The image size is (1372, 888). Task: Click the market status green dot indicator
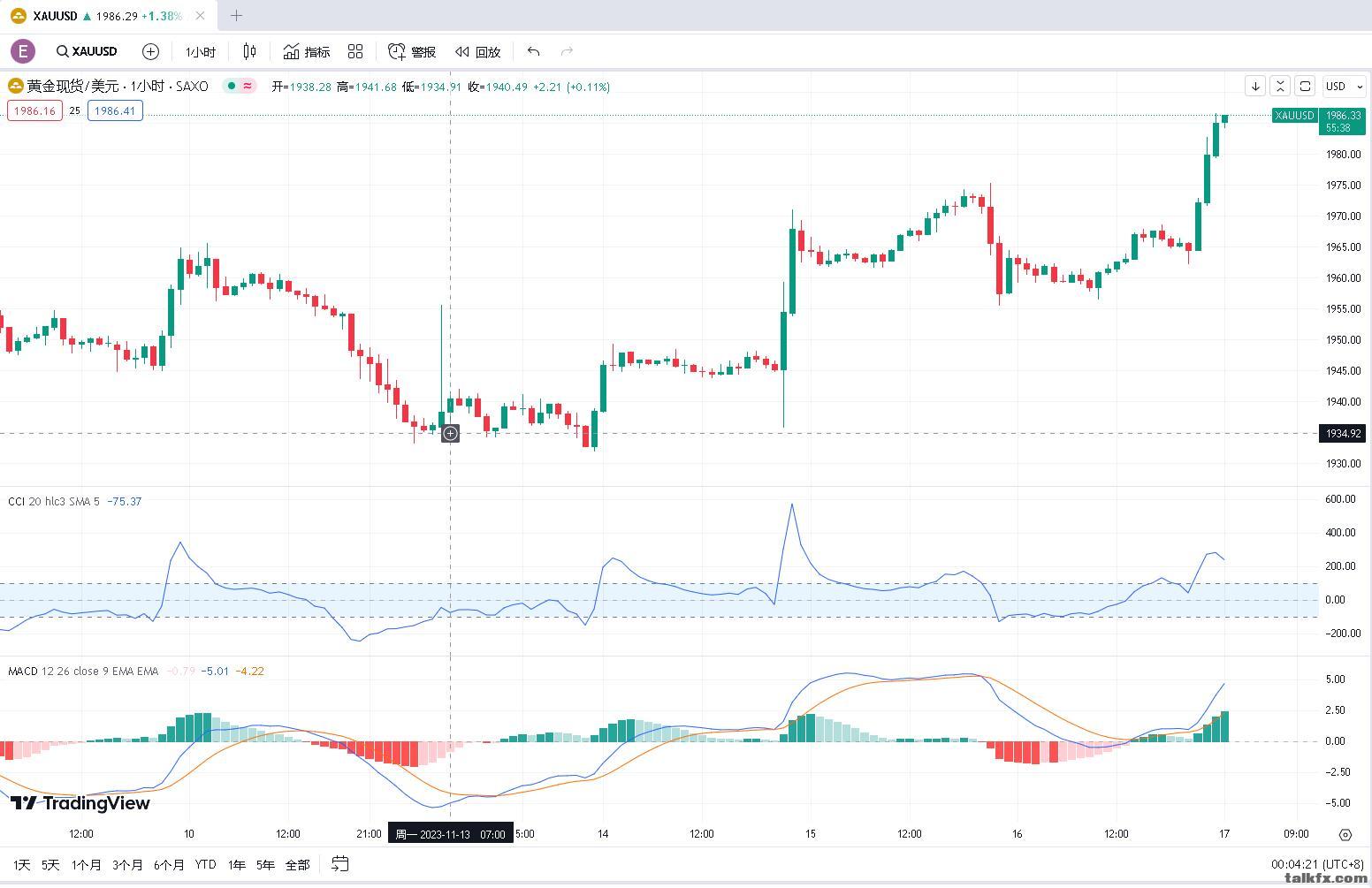[x=232, y=86]
